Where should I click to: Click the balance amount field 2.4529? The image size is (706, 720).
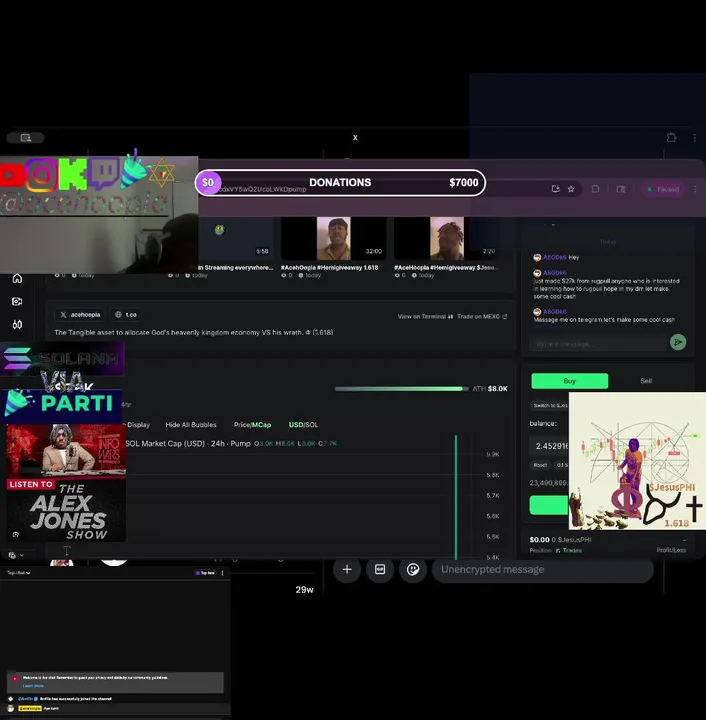tap(550, 446)
